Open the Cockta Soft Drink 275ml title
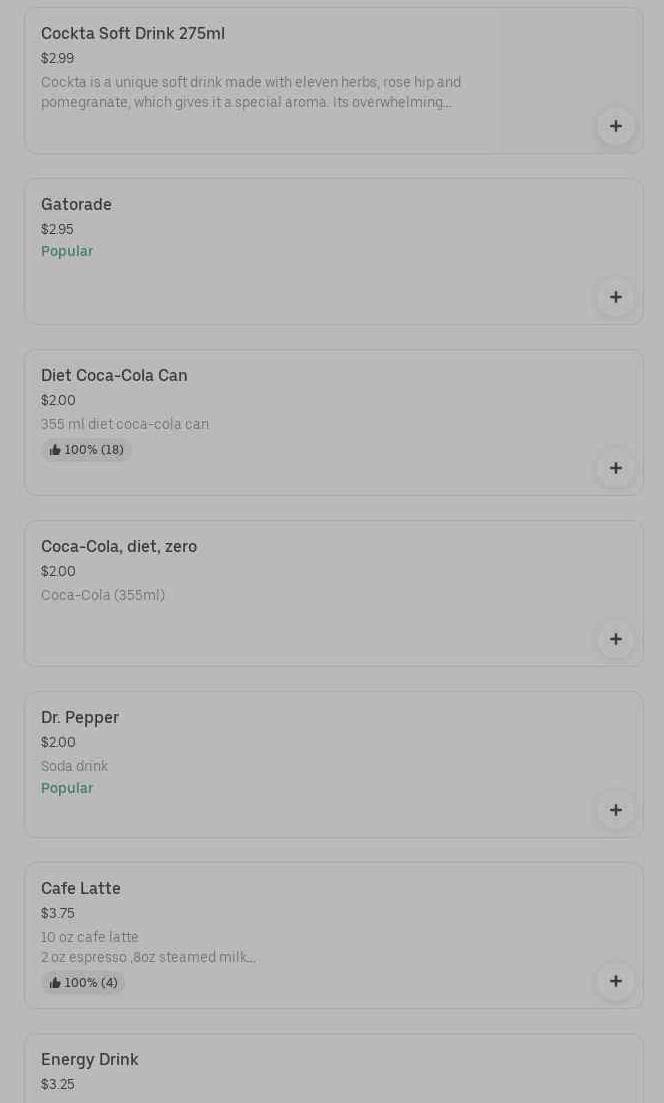 (x=133, y=34)
